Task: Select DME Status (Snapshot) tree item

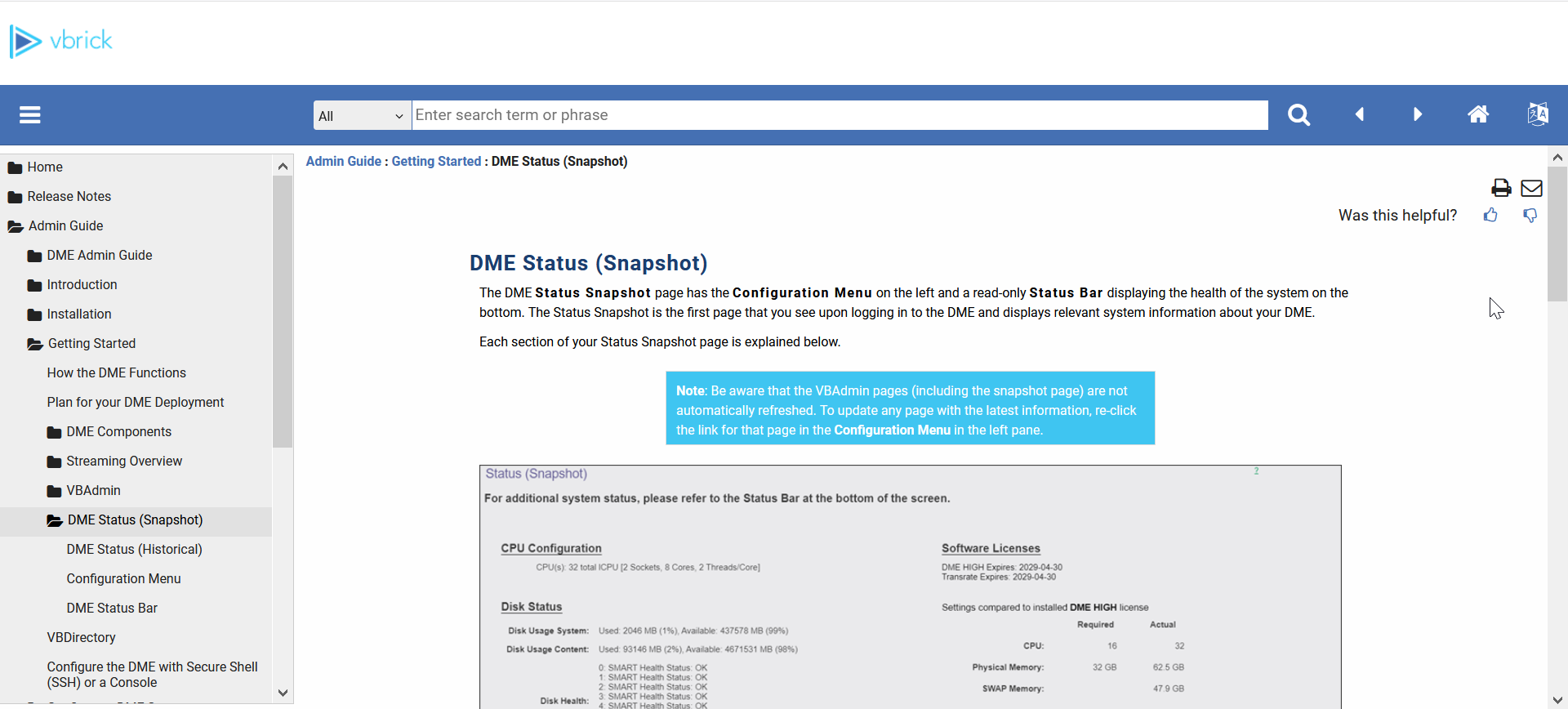Action: (135, 519)
